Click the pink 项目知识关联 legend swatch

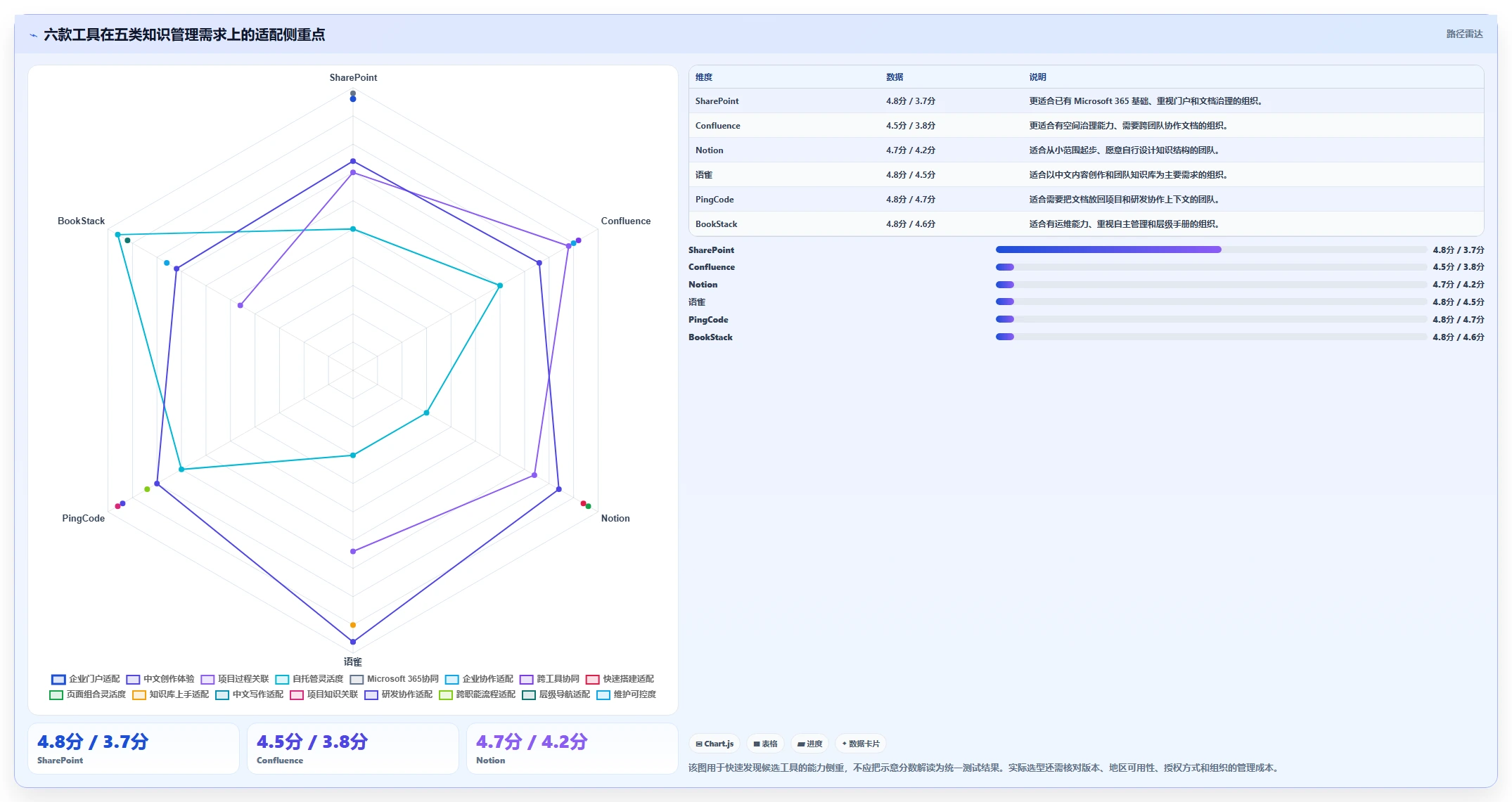pyautogui.click(x=297, y=695)
